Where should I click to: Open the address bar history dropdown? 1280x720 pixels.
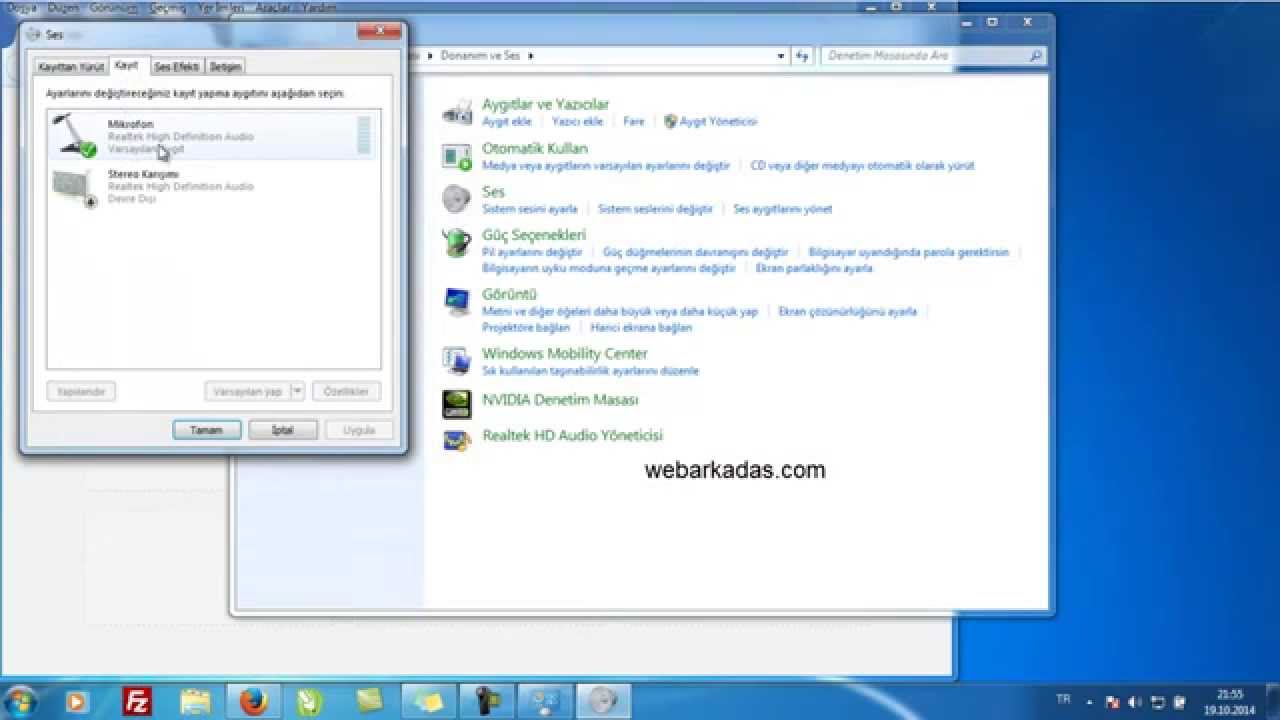tap(781, 56)
